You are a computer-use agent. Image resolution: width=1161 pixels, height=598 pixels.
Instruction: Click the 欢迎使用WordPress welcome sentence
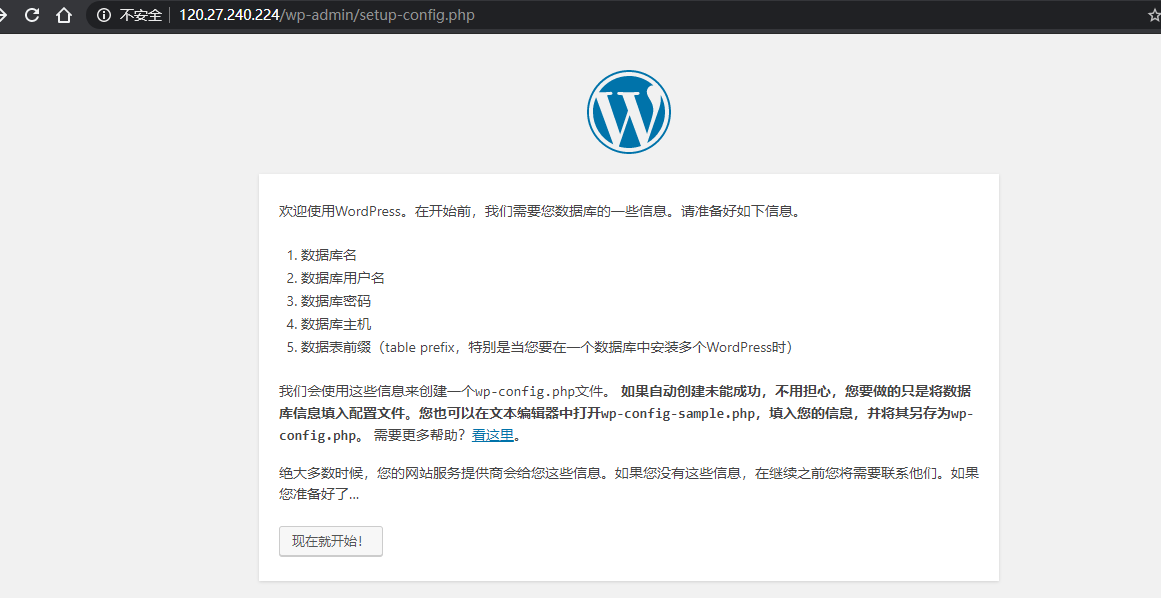point(540,212)
